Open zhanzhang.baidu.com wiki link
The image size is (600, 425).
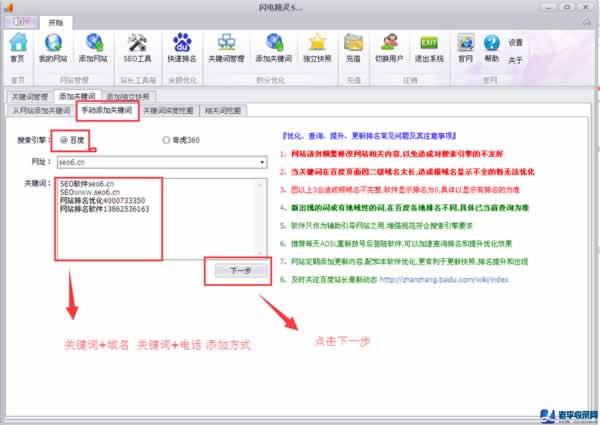[x=444, y=280]
